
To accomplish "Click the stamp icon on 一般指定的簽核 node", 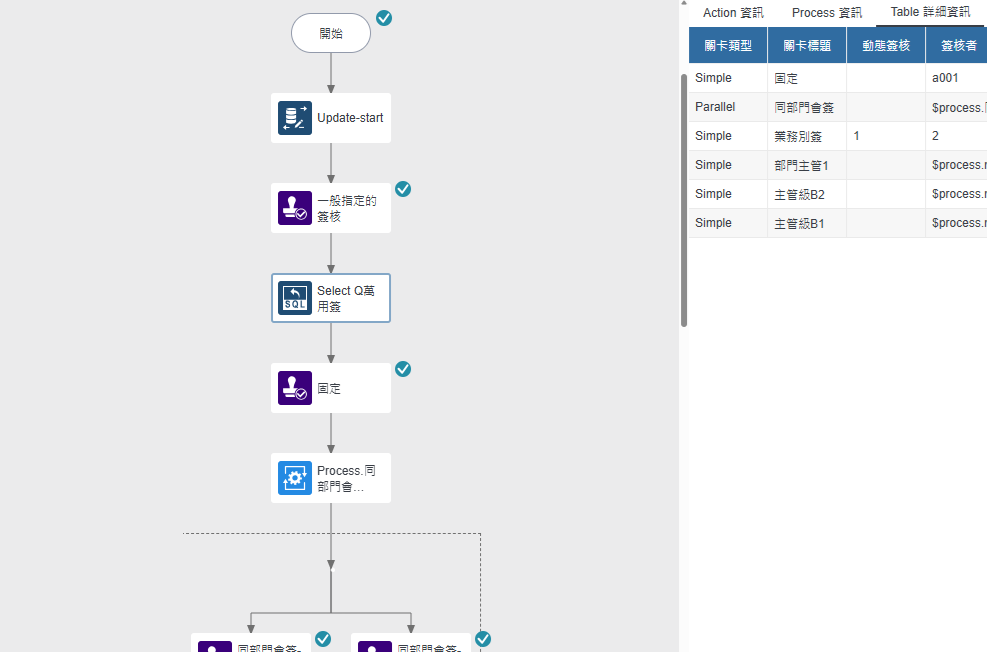I will pos(294,208).
